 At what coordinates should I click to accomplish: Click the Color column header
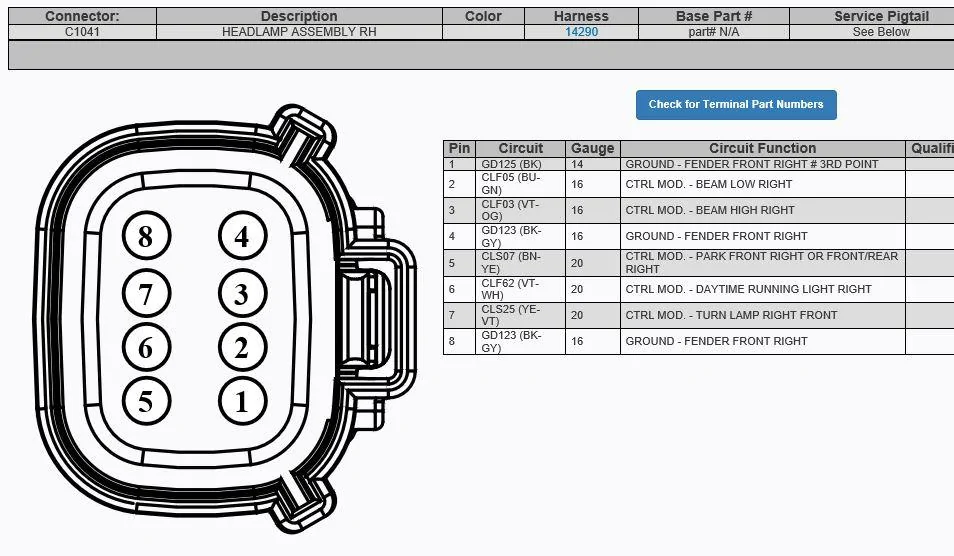(483, 16)
